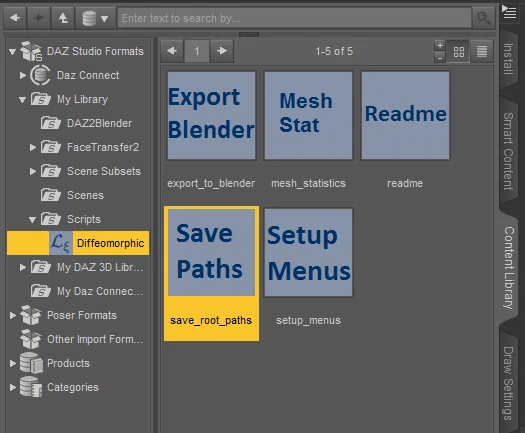
Task: Click the Other Import Formats boxes icon
Action: (30, 339)
